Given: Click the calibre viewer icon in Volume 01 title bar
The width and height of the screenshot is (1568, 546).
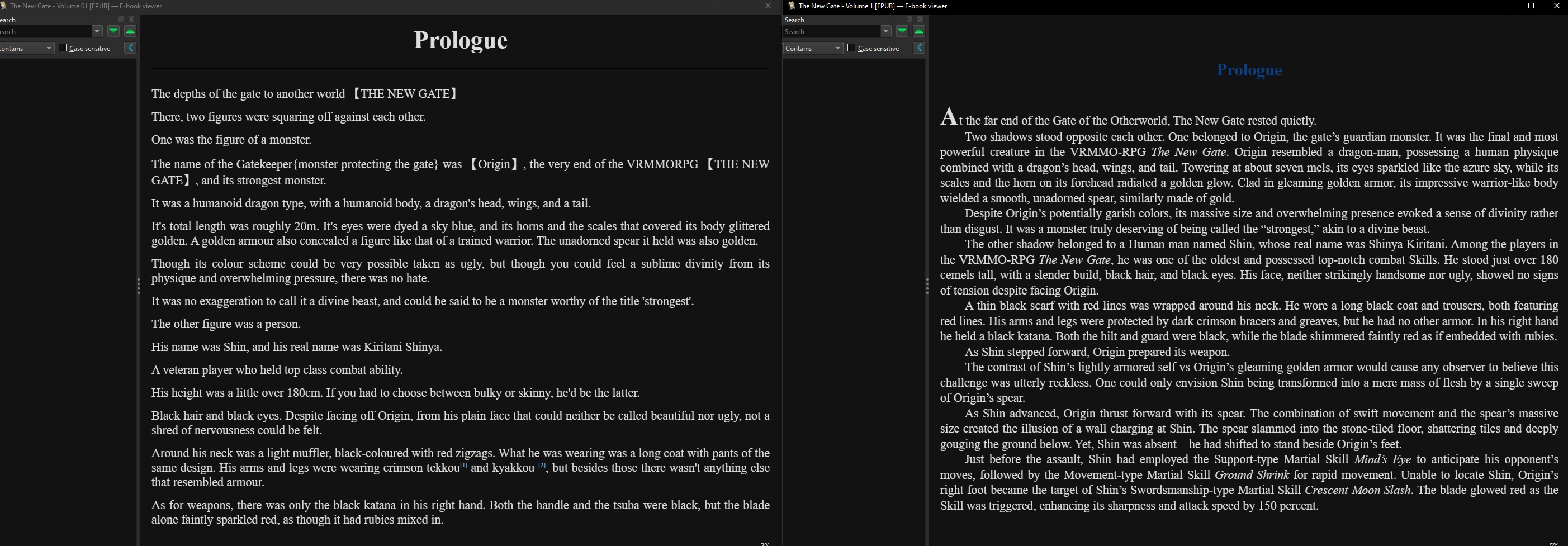Looking at the screenshot, I should tap(3, 6).
